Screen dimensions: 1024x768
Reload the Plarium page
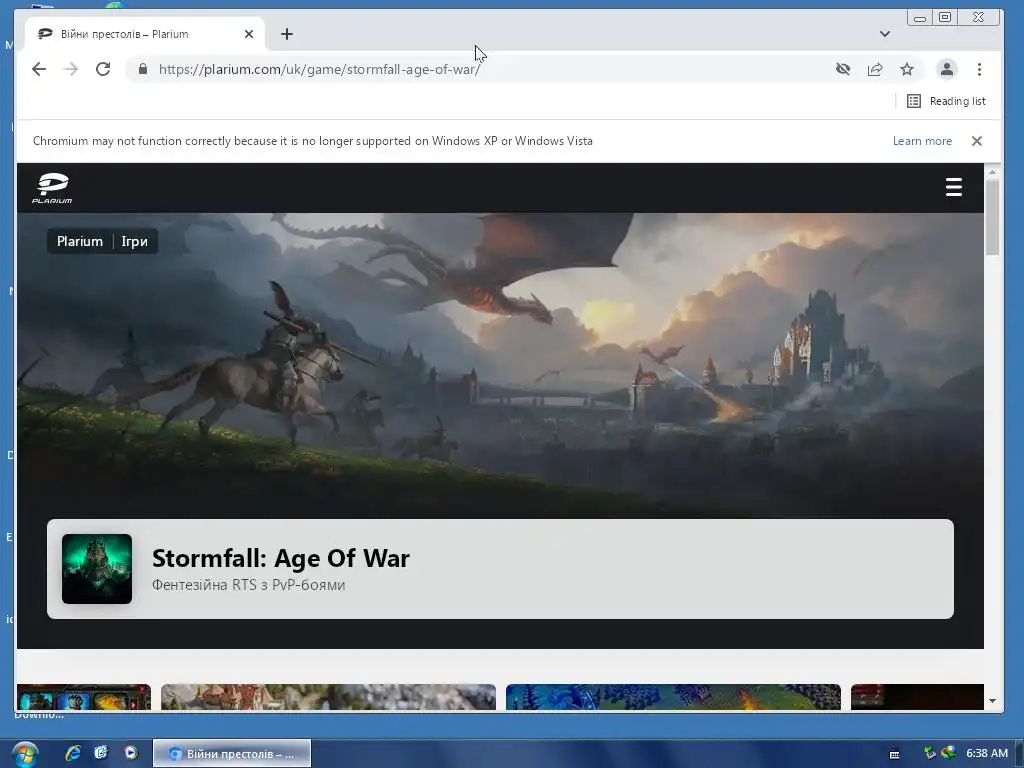tap(103, 69)
